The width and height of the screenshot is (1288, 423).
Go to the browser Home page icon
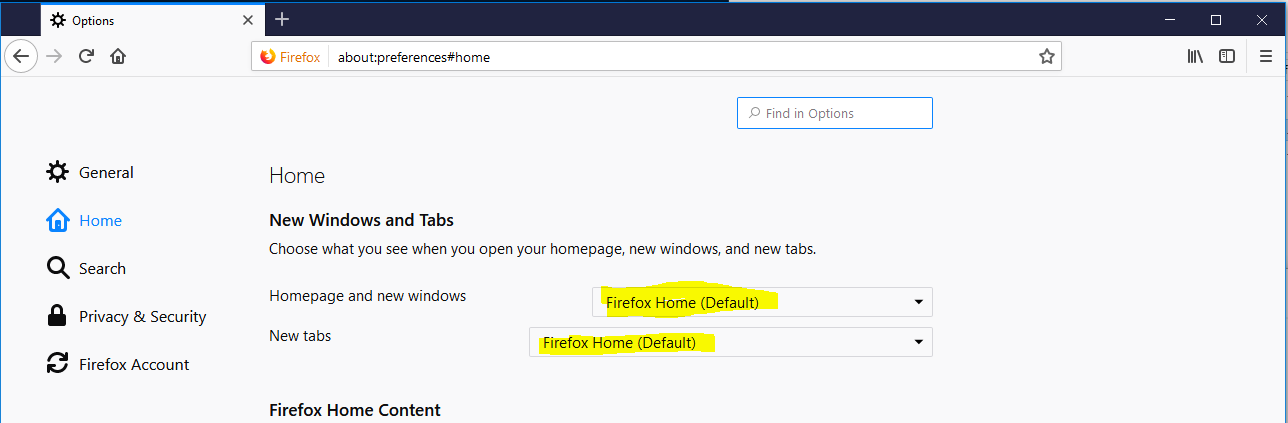(x=118, y=56)
